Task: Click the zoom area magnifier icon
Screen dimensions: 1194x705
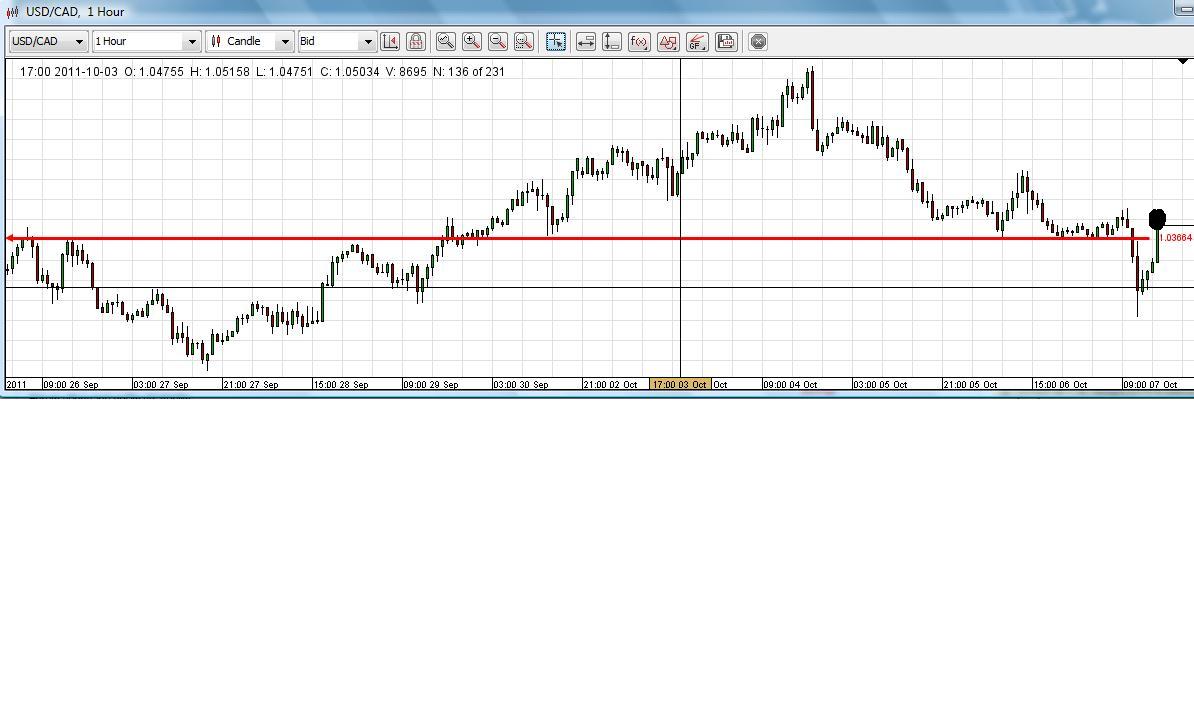Action: (524, 42)
